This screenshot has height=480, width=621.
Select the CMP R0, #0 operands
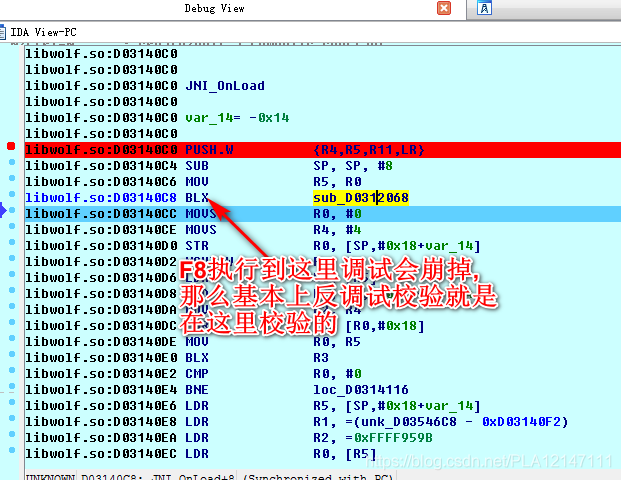(337, 374)
